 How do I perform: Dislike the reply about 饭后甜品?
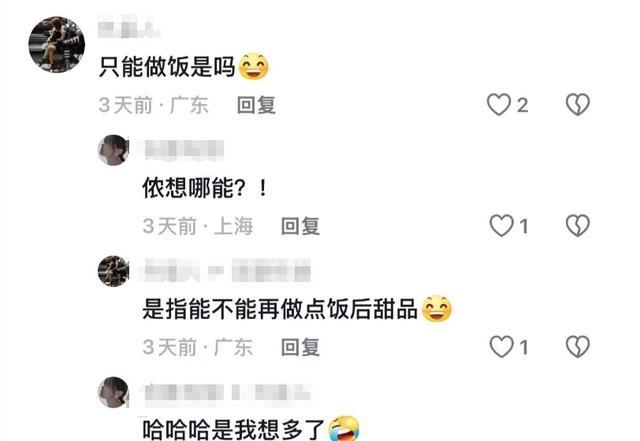point(578,347)
